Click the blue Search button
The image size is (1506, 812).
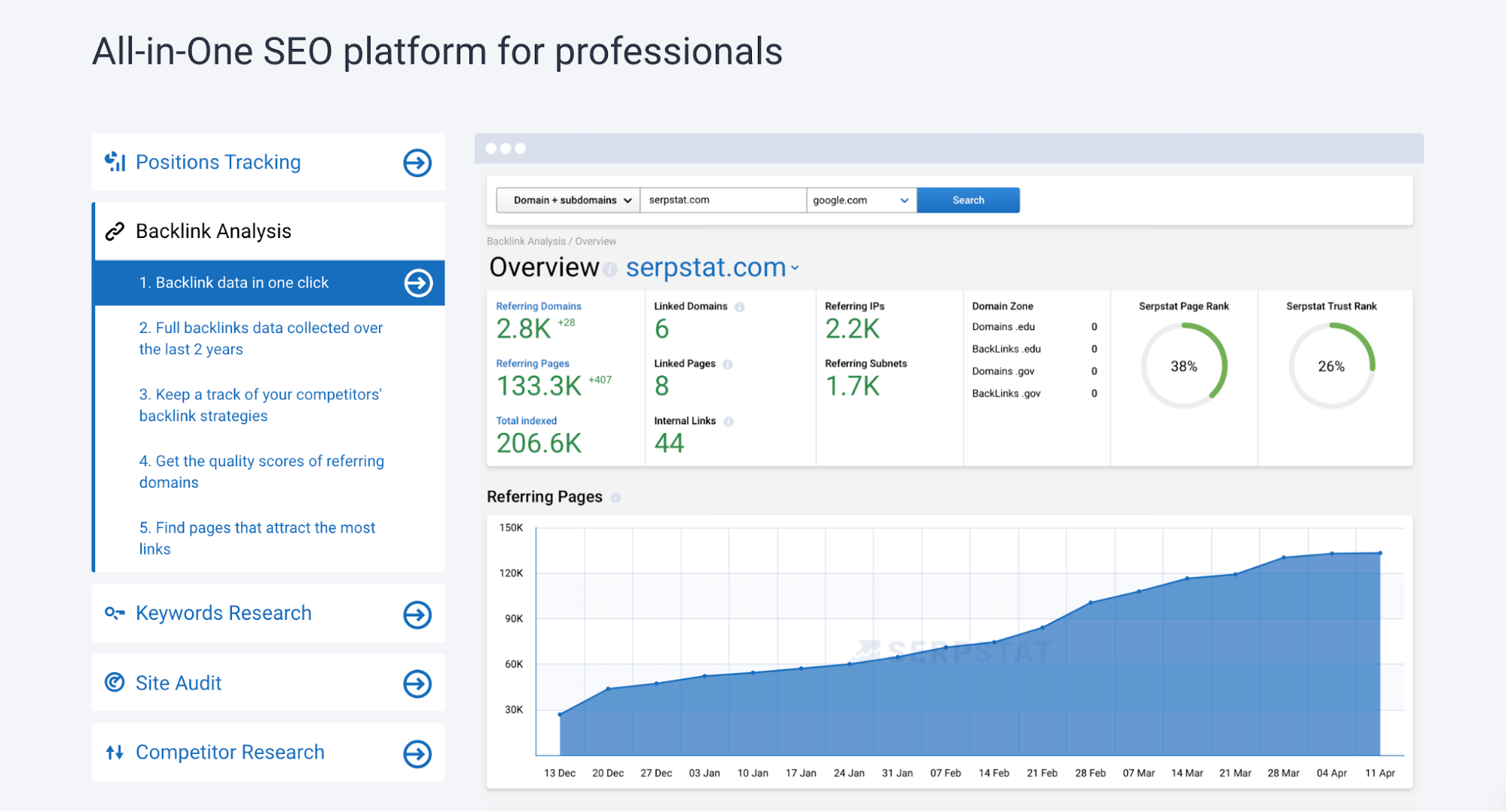click(968, 200)
